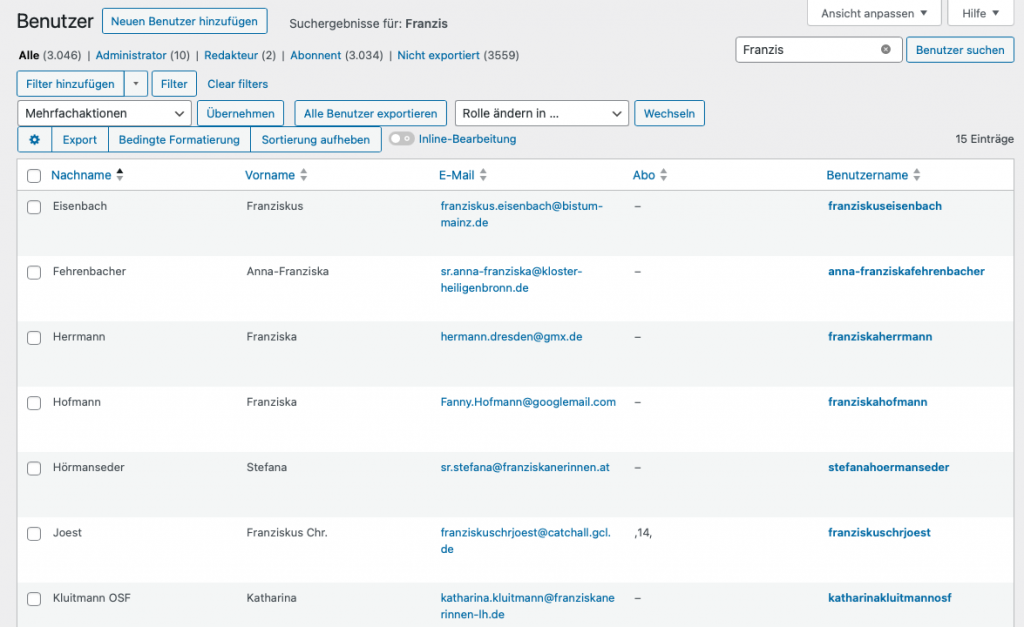Expand the 'Rolle ändern in' dropdown
The width and height of the screenshot is (1024, 627).
click(541, 114)
